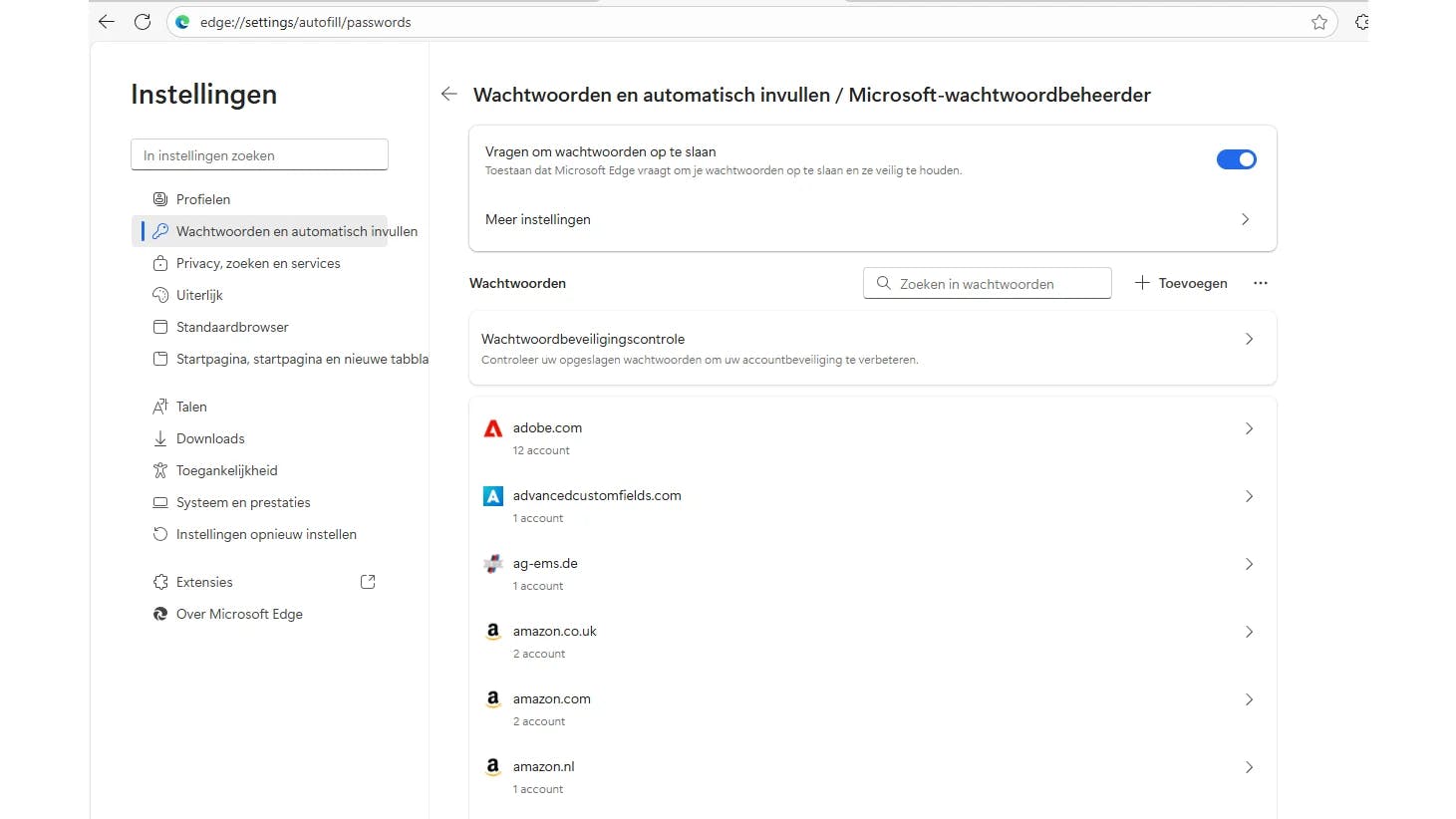This screenshot has width=1456, height=819.
Task: Open the Meer instellingen row
Action: tap(873, 219)
